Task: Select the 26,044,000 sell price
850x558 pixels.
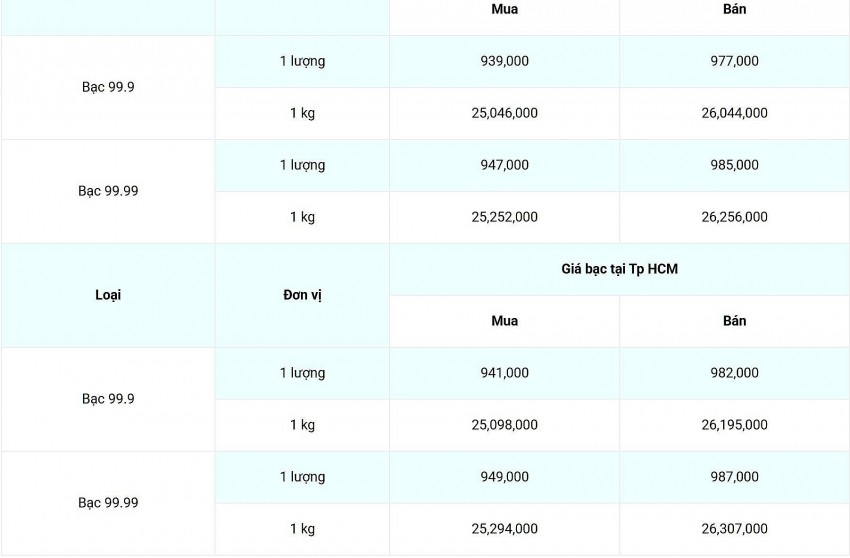Action: pyautogui.click(x=734, y=113)
